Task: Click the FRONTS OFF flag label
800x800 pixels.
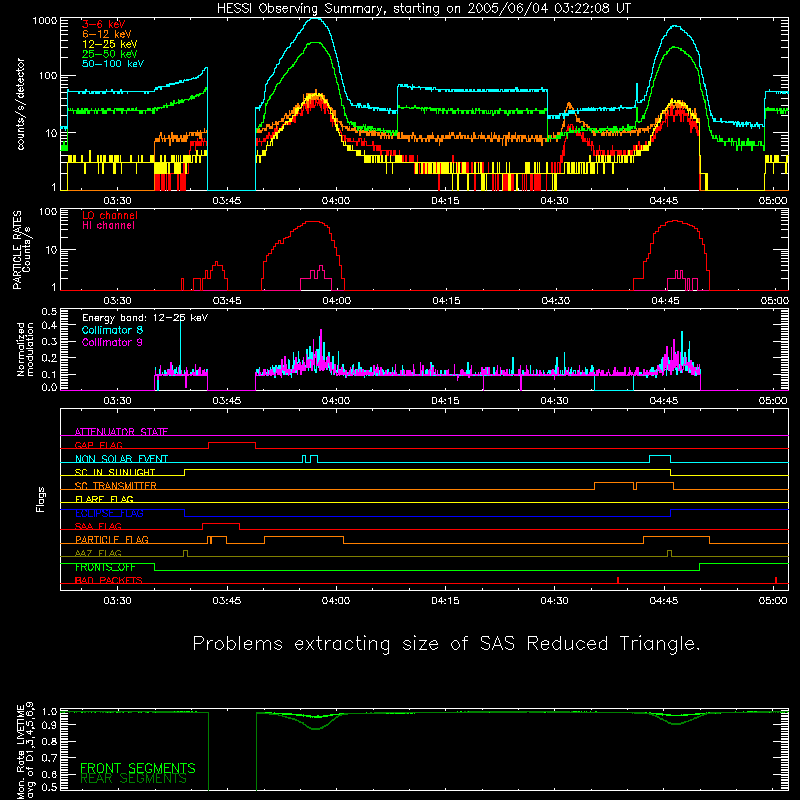Action: pos(105,567)
